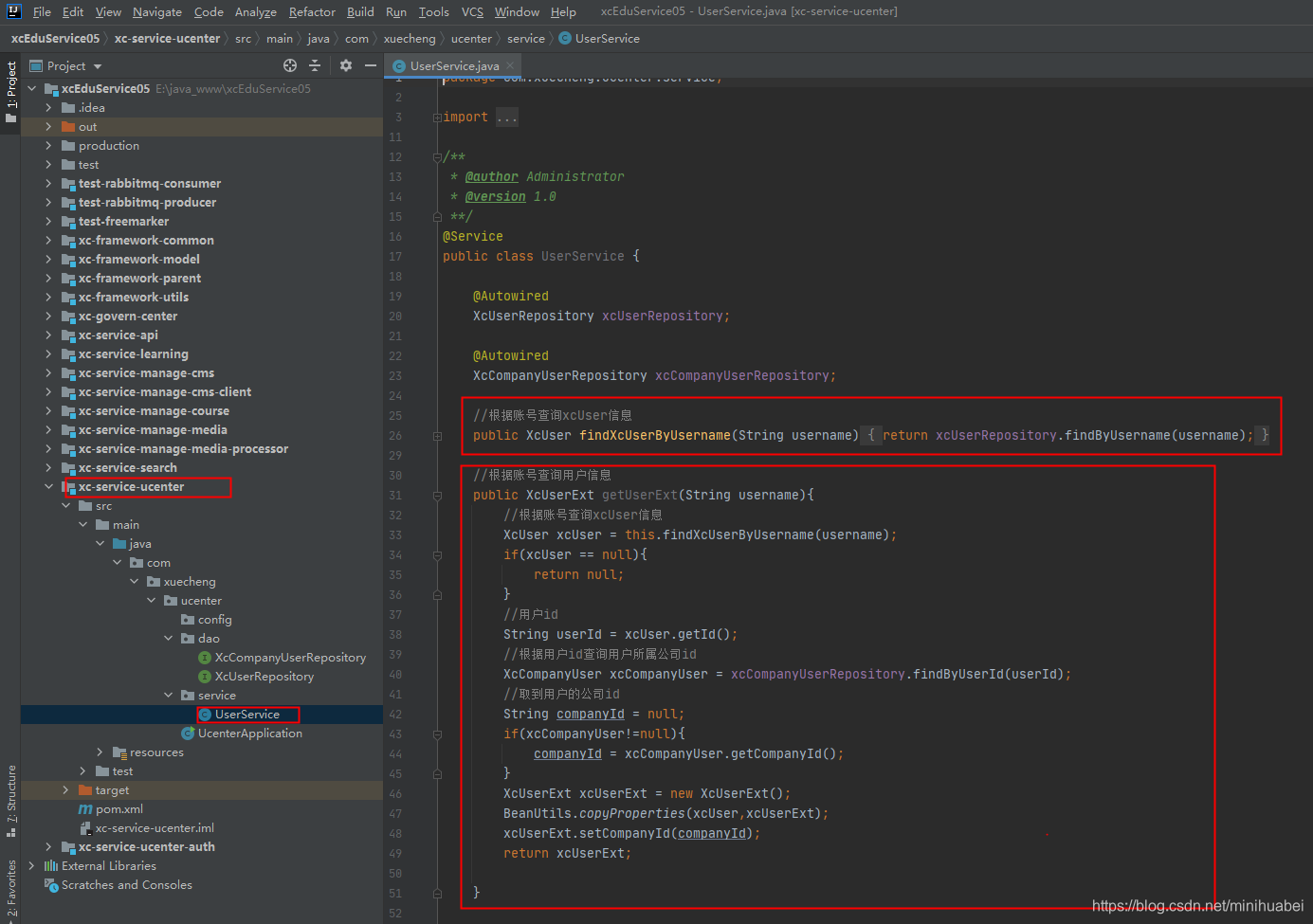The image size is (1313, 924).
Task: Open the Analyze menu
Action: click(x=256, y=11)
